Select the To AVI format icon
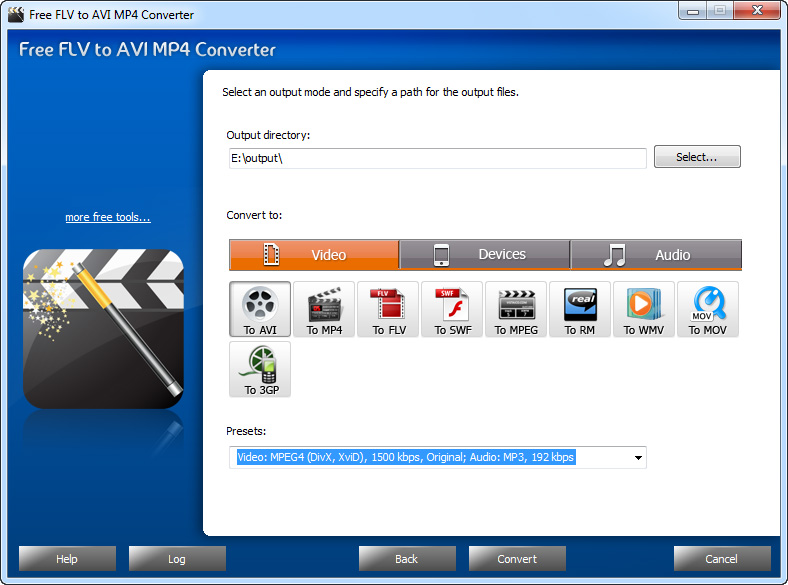This screenshot has height=585, width=788. pyautogui.click(x=260, y=309)
